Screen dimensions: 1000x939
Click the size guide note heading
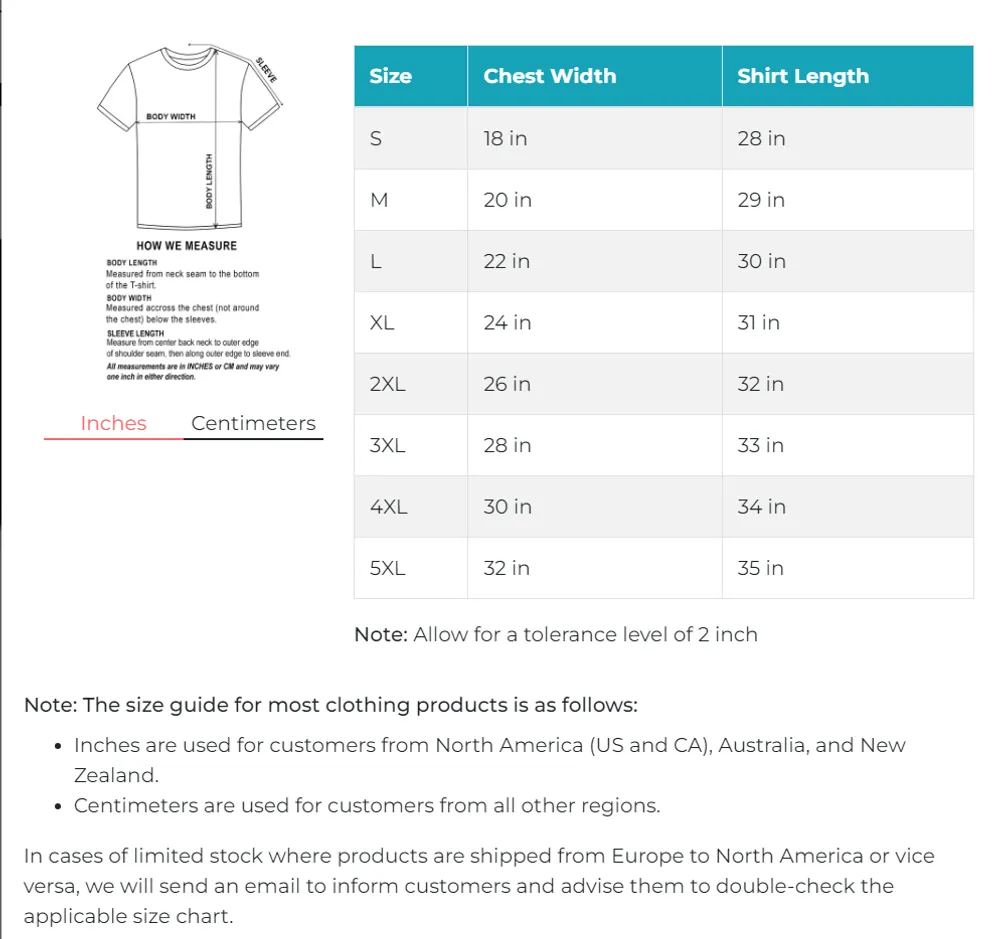point(330,705)
